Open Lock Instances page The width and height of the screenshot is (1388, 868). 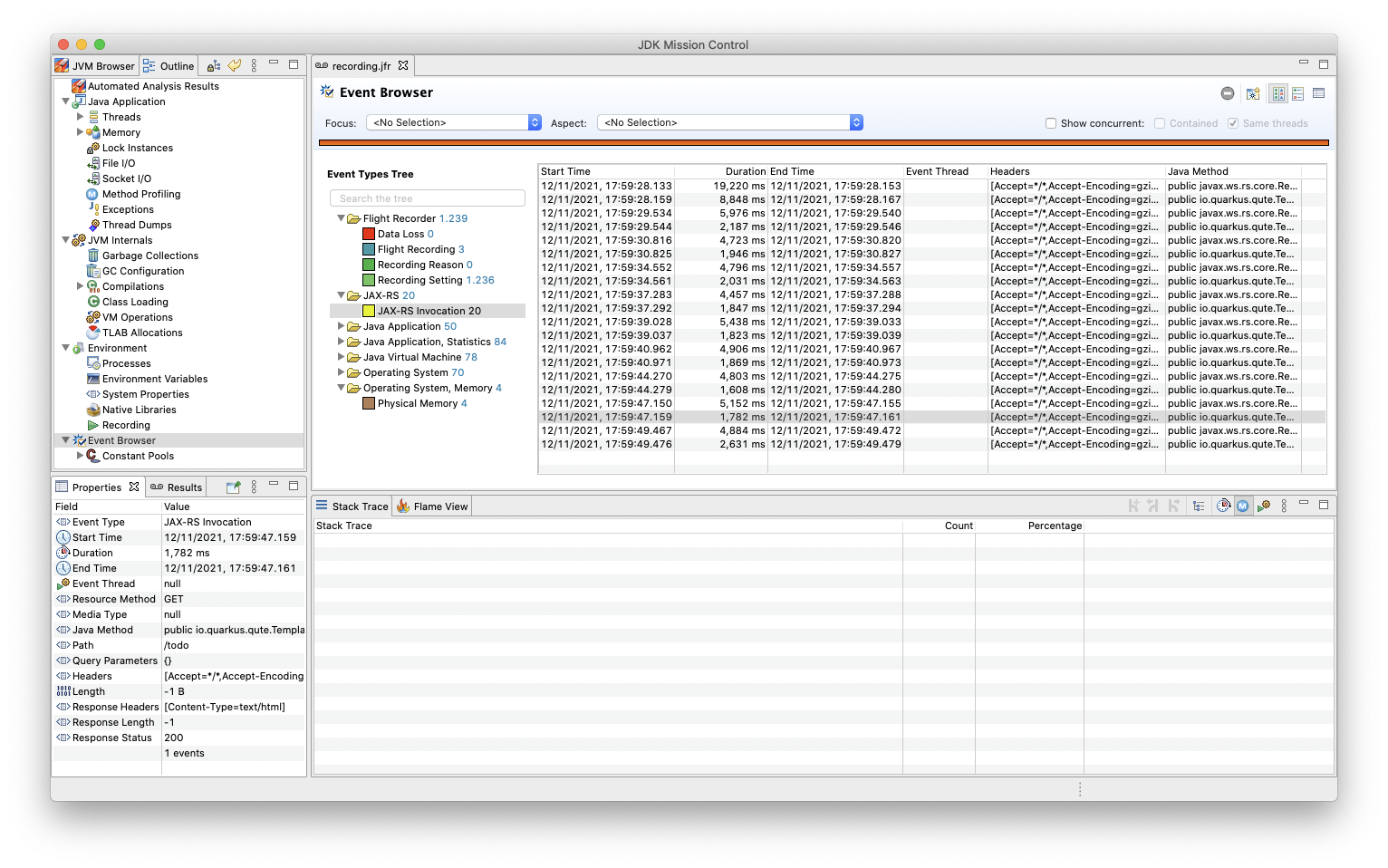[x=137, y=148]
